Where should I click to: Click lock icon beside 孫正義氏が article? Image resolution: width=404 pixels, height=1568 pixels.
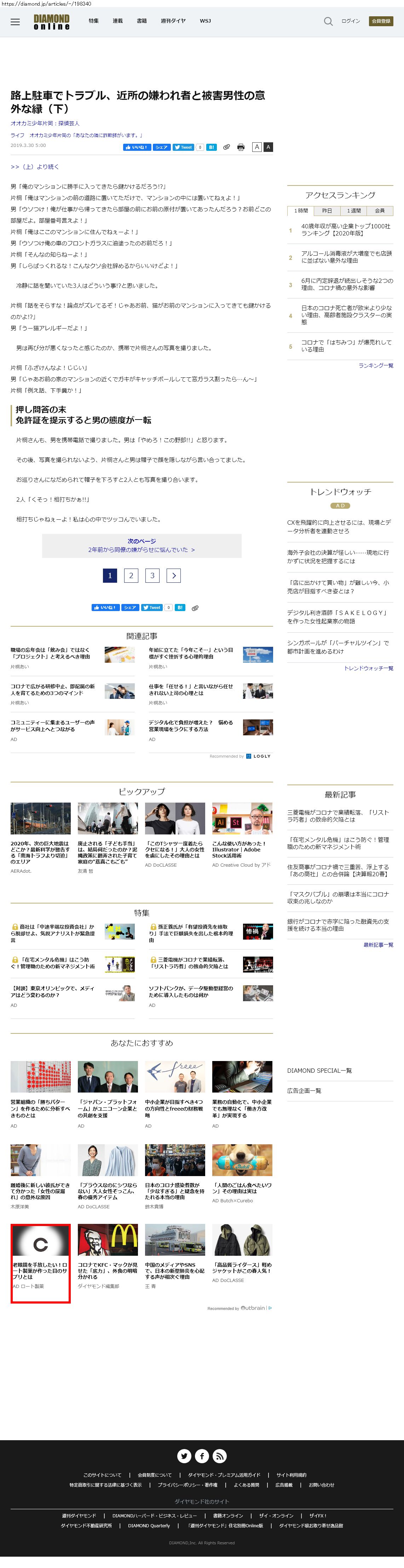click(x=153, y=927)
